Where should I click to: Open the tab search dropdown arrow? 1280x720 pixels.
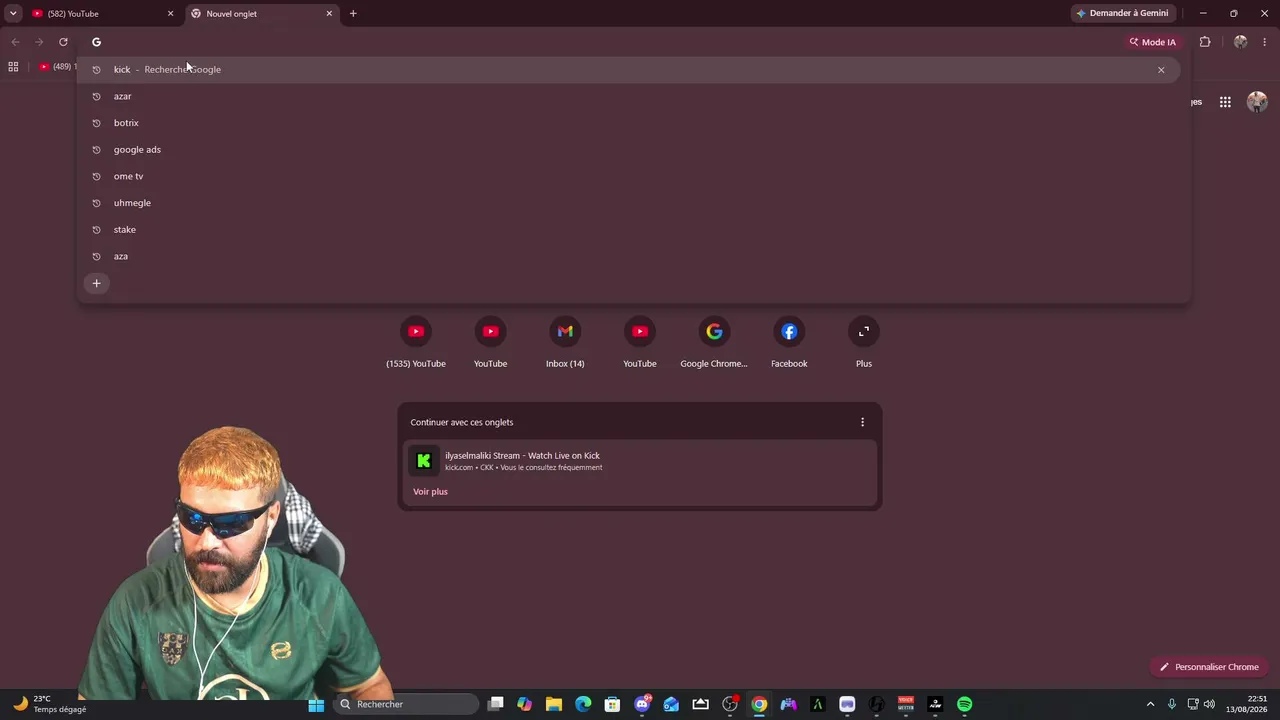coord(13,14)
